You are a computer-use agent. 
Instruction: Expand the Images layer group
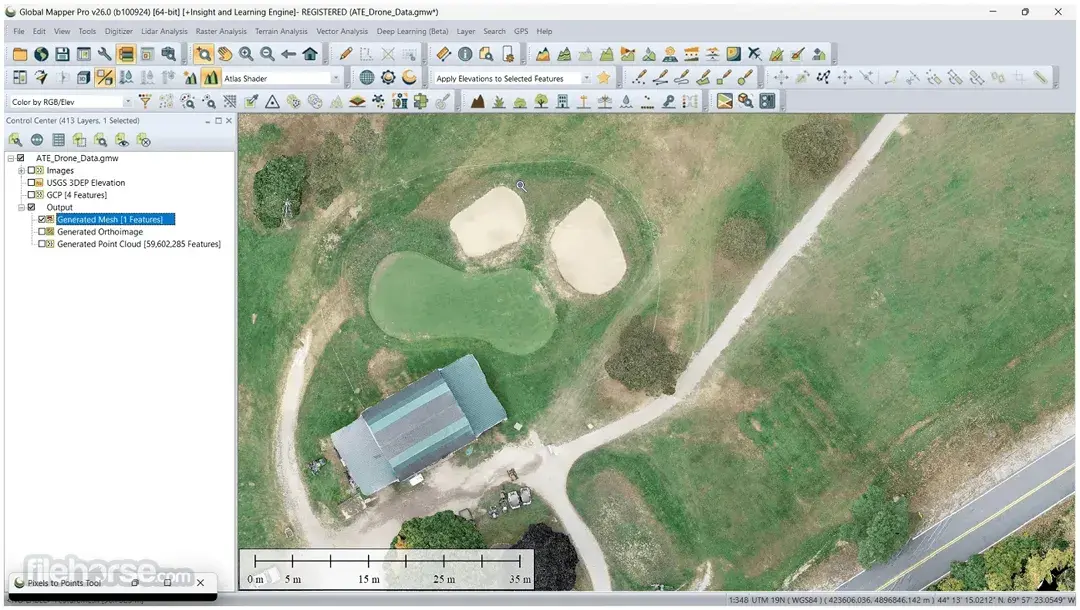pos(21,170)
